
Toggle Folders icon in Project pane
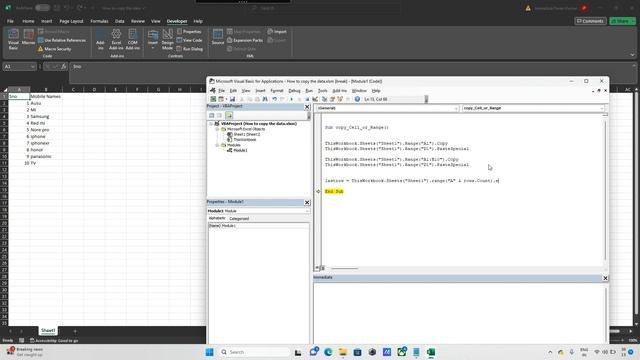229,116
